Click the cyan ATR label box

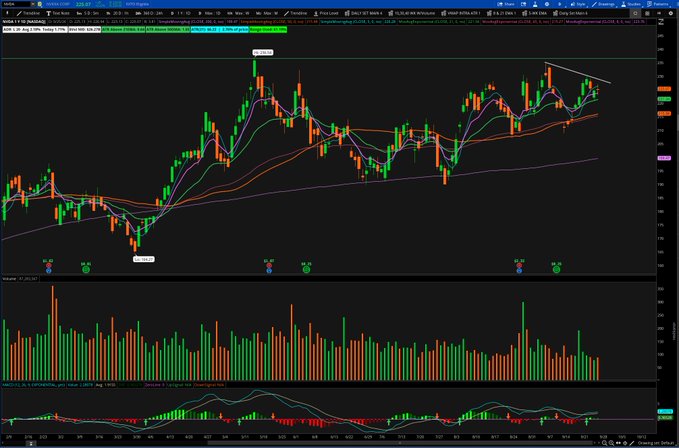220,29
